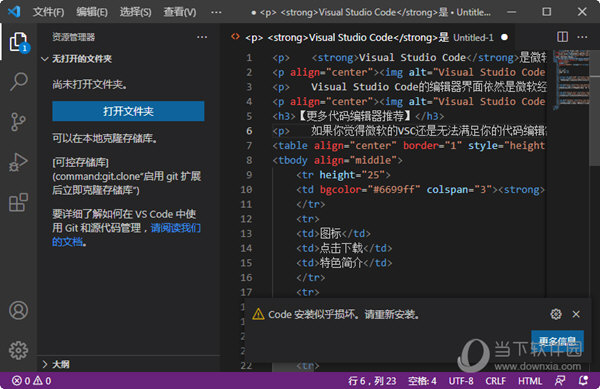
Task: Click the tbody align="middle" code line
Action: 337,160
